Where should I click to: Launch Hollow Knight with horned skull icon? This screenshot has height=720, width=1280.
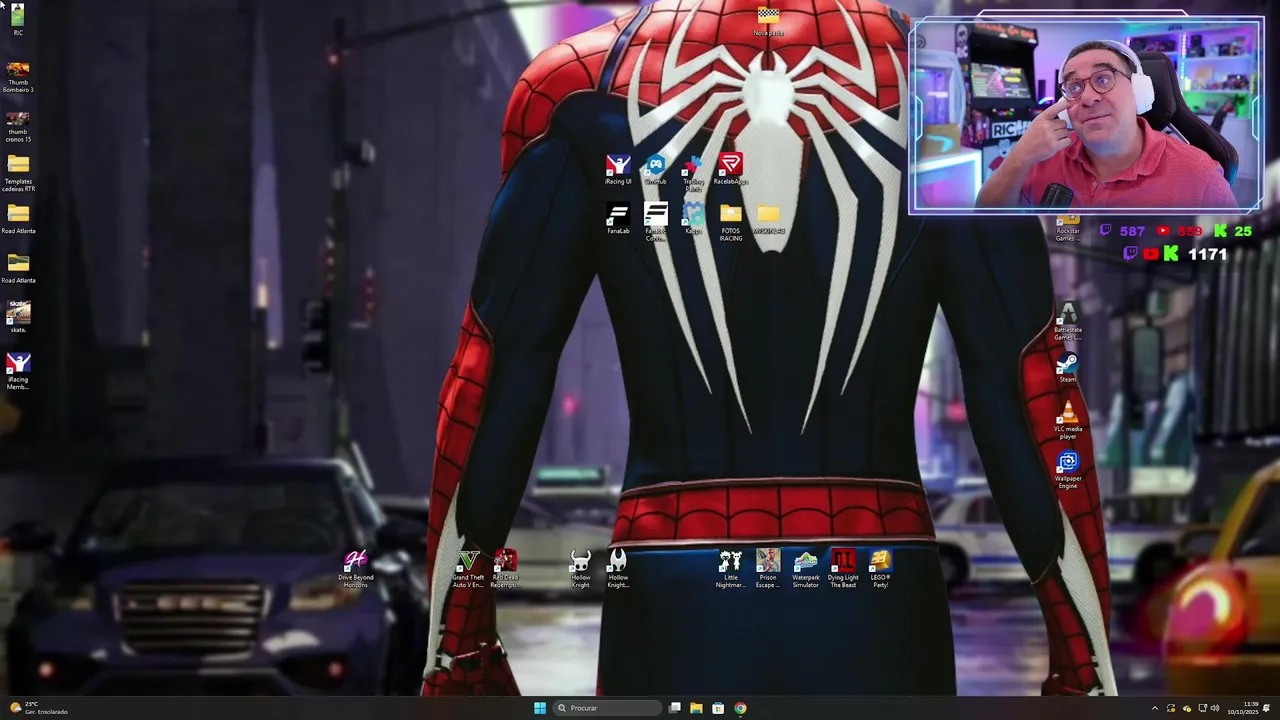pos(580,569)
